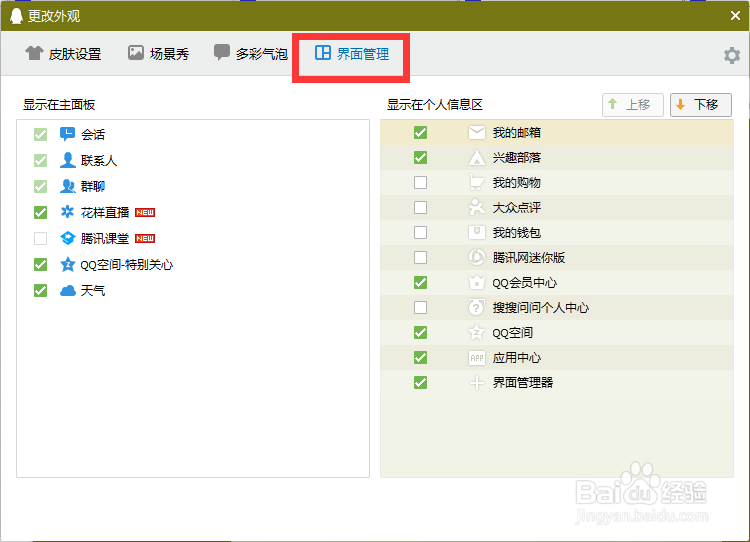The height and width of the screenshot is (542, 750).
Task: Enable the 腾讯课堂 checkbox
Action: (x=41, y=238)
